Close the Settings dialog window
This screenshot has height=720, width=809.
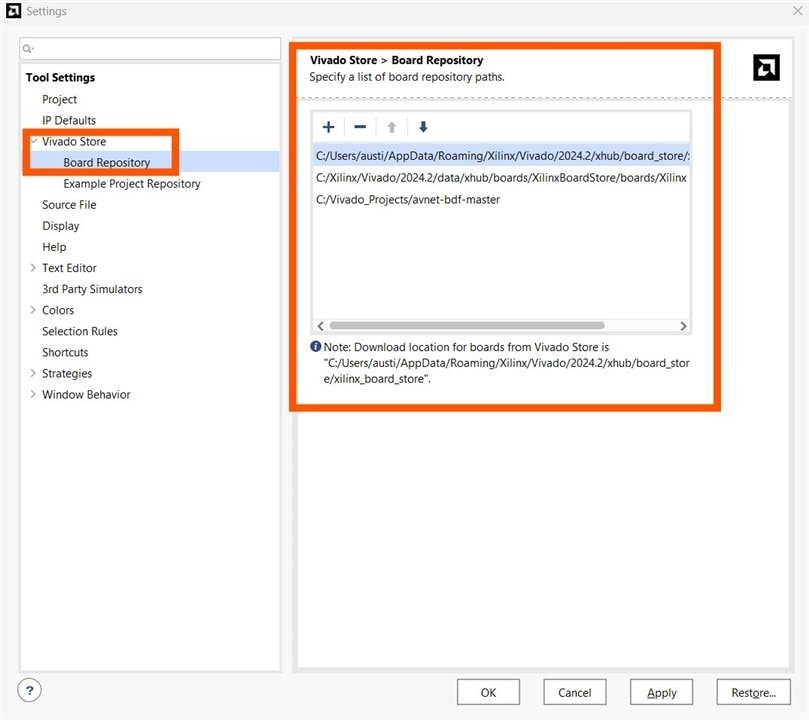(797, 11)
